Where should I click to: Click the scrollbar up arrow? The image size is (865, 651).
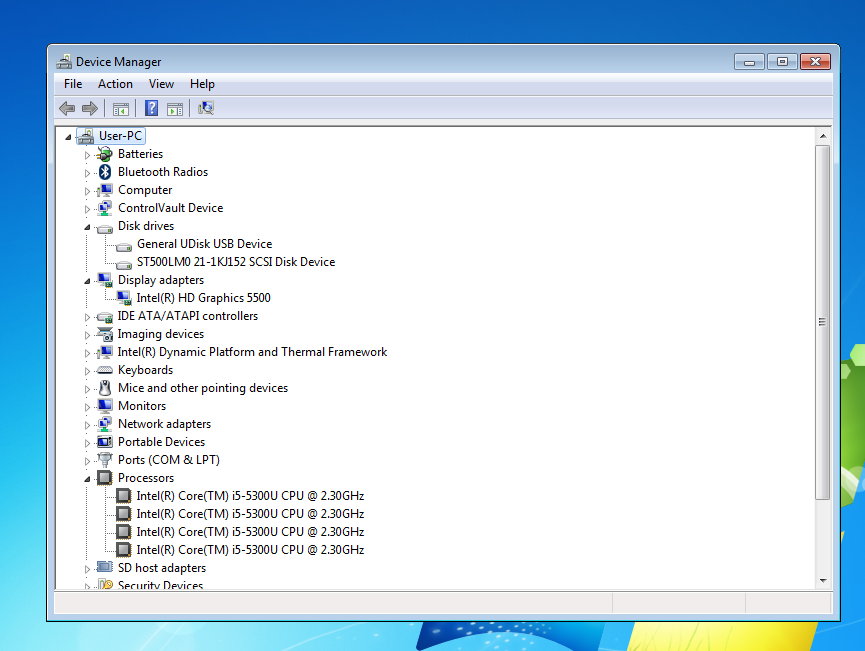(x=823, y=136)
